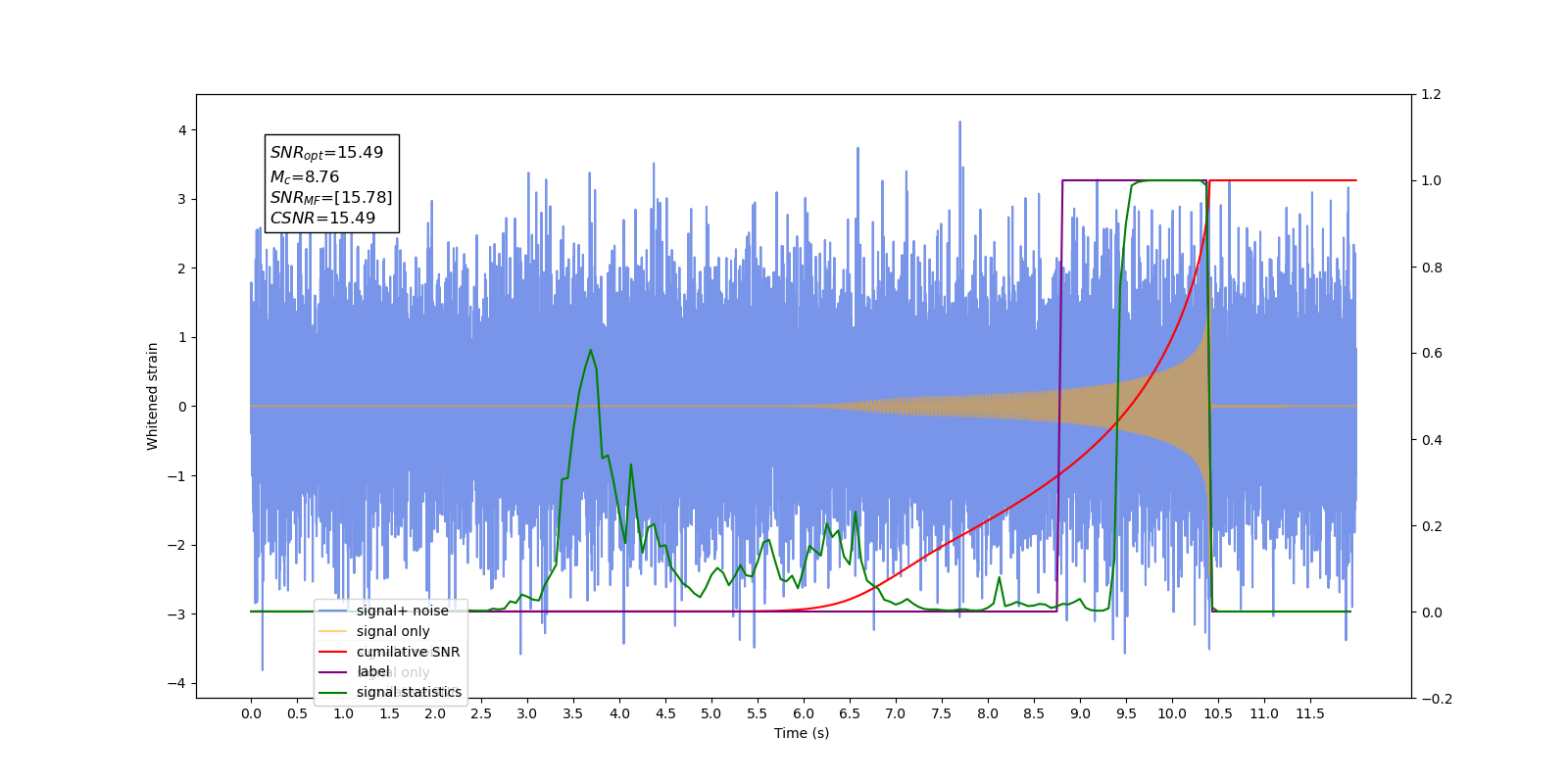Click the blue signal+noise line swatch in legend

click(333, 611)
